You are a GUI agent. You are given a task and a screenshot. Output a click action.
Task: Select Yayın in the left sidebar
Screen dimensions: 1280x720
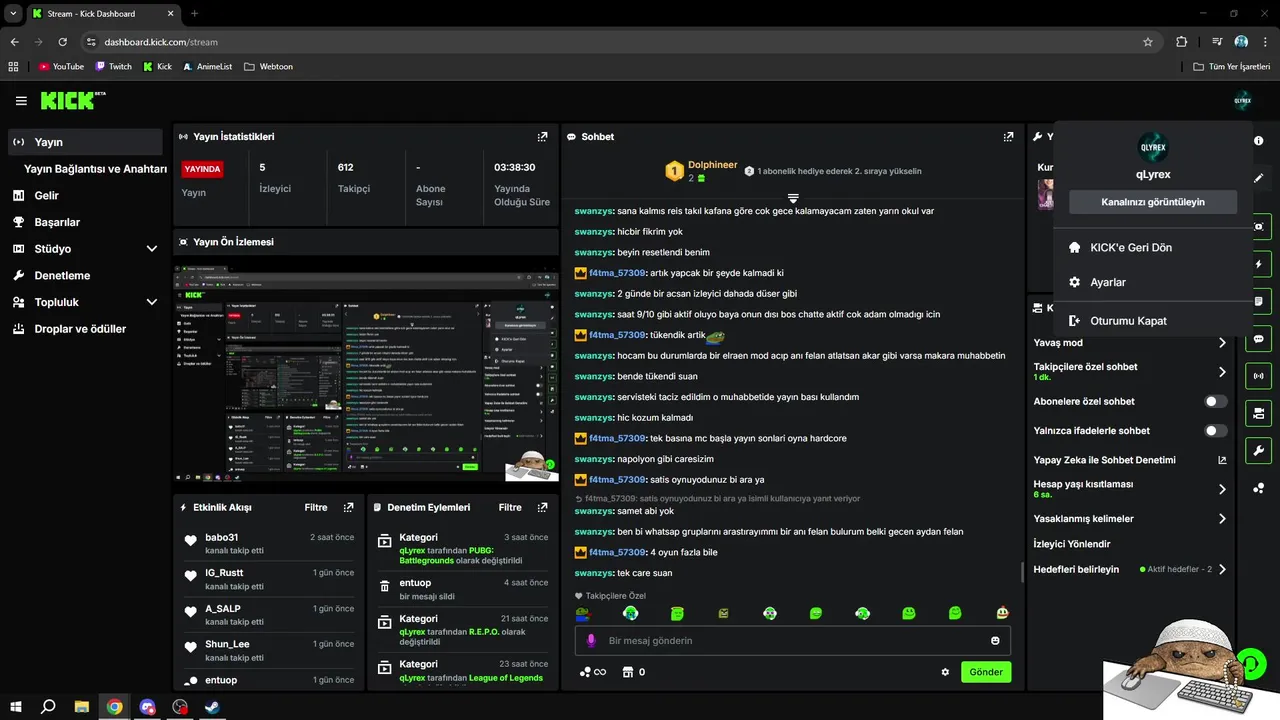pos(85,142)
